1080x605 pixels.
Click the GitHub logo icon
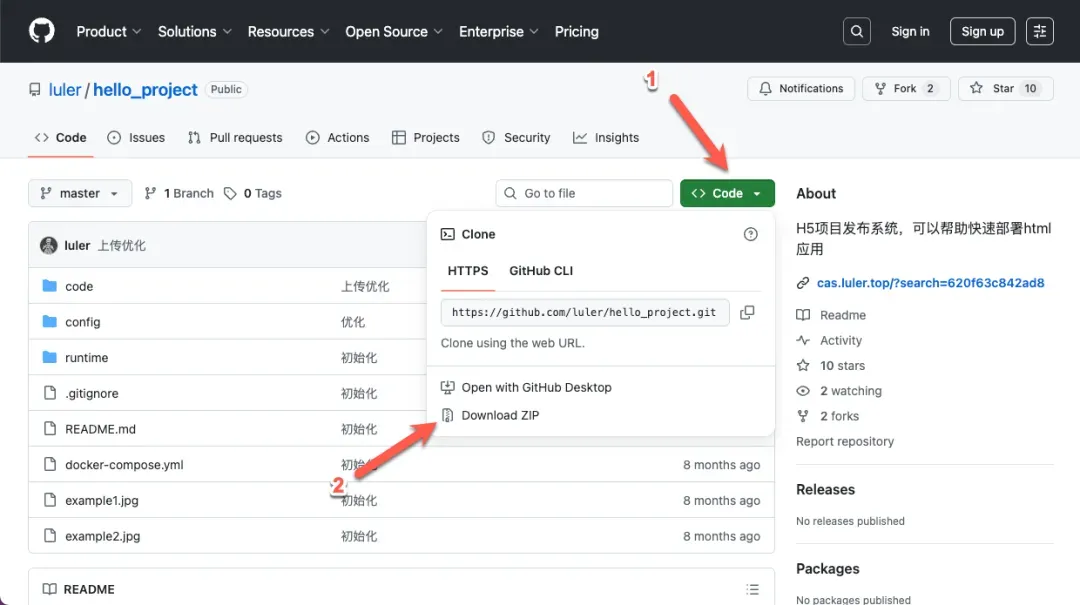point(41,31)
